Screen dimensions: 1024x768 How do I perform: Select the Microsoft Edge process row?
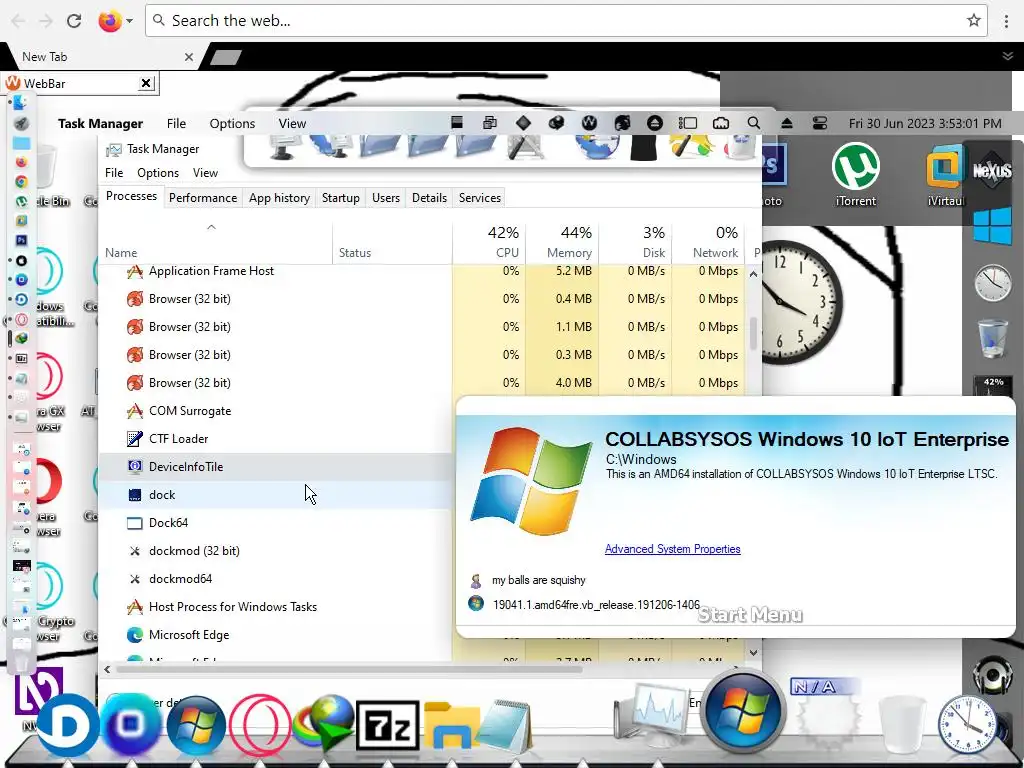[276, 635]
